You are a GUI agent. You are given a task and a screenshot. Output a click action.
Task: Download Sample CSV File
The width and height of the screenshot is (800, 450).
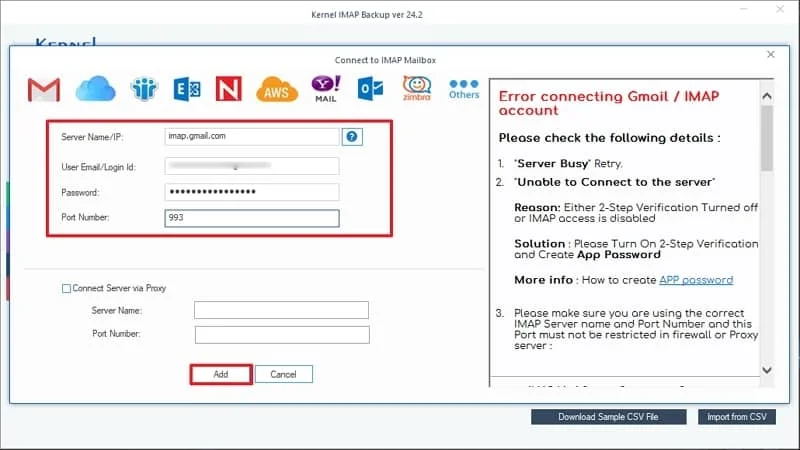pyautogui.click(x=608, y=417)
